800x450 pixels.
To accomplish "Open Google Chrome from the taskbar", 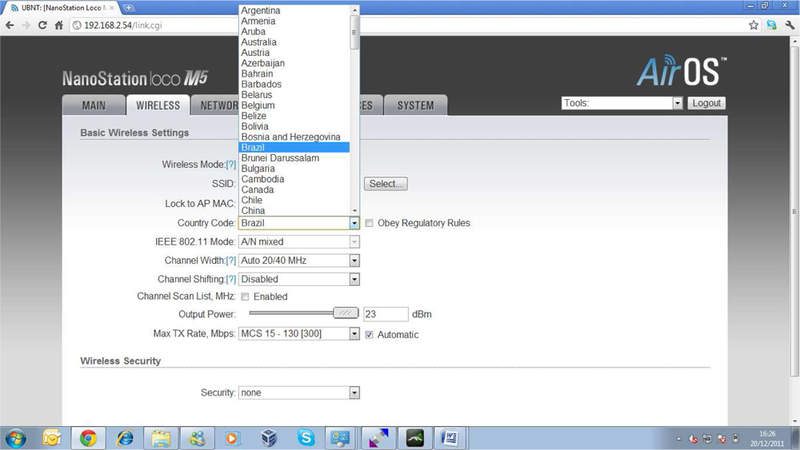I will click(88, 438).
